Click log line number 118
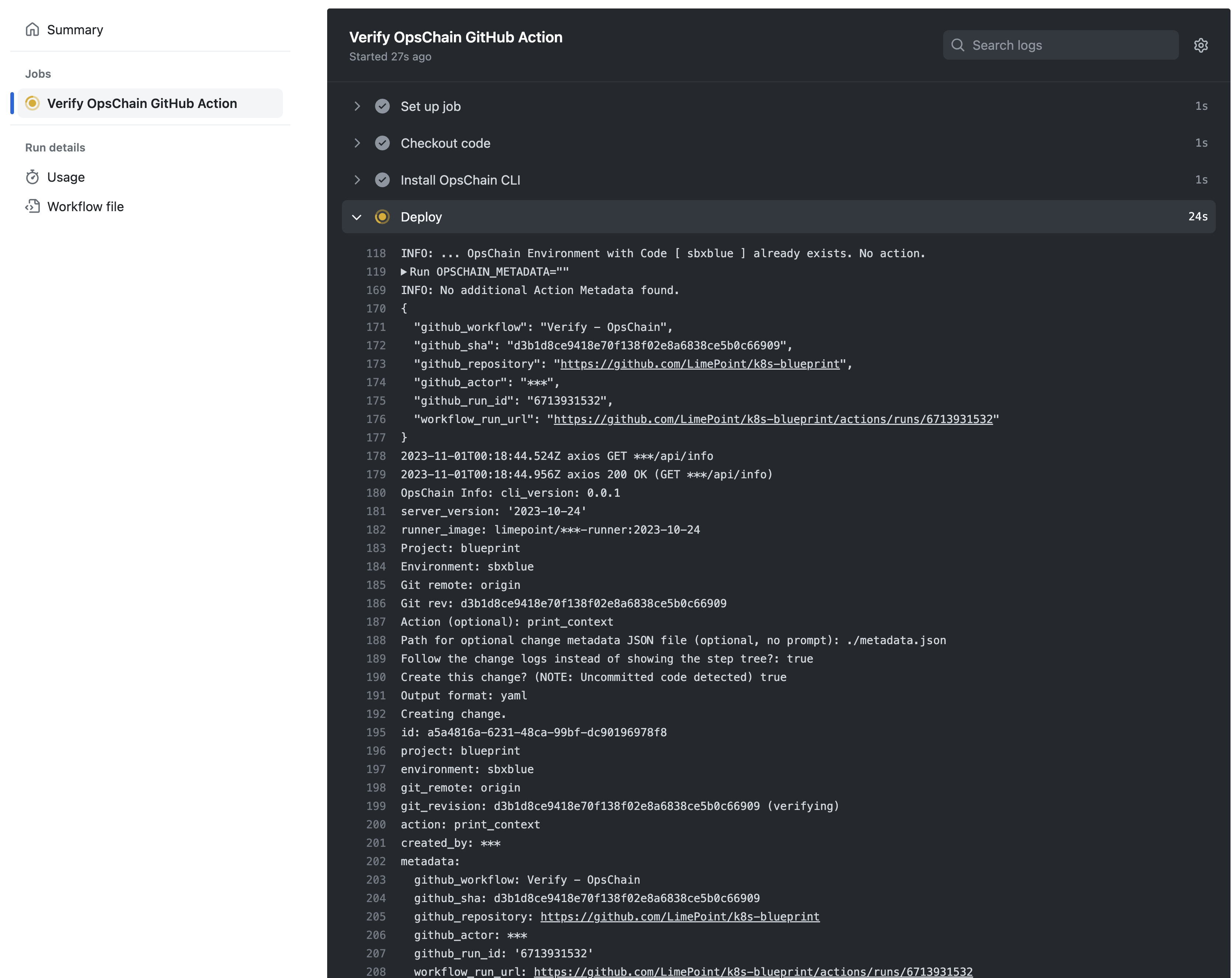Screen dimensions: 1232x978 376,253
